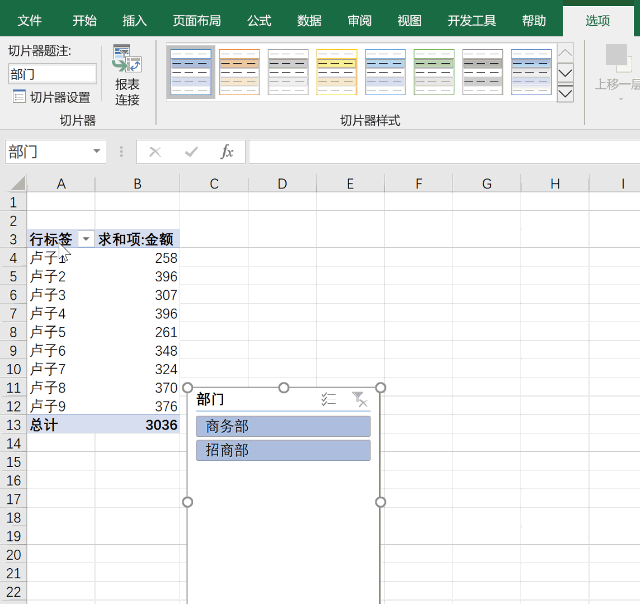
Task: Click the Name Box showing 部门
Action: 47,152
